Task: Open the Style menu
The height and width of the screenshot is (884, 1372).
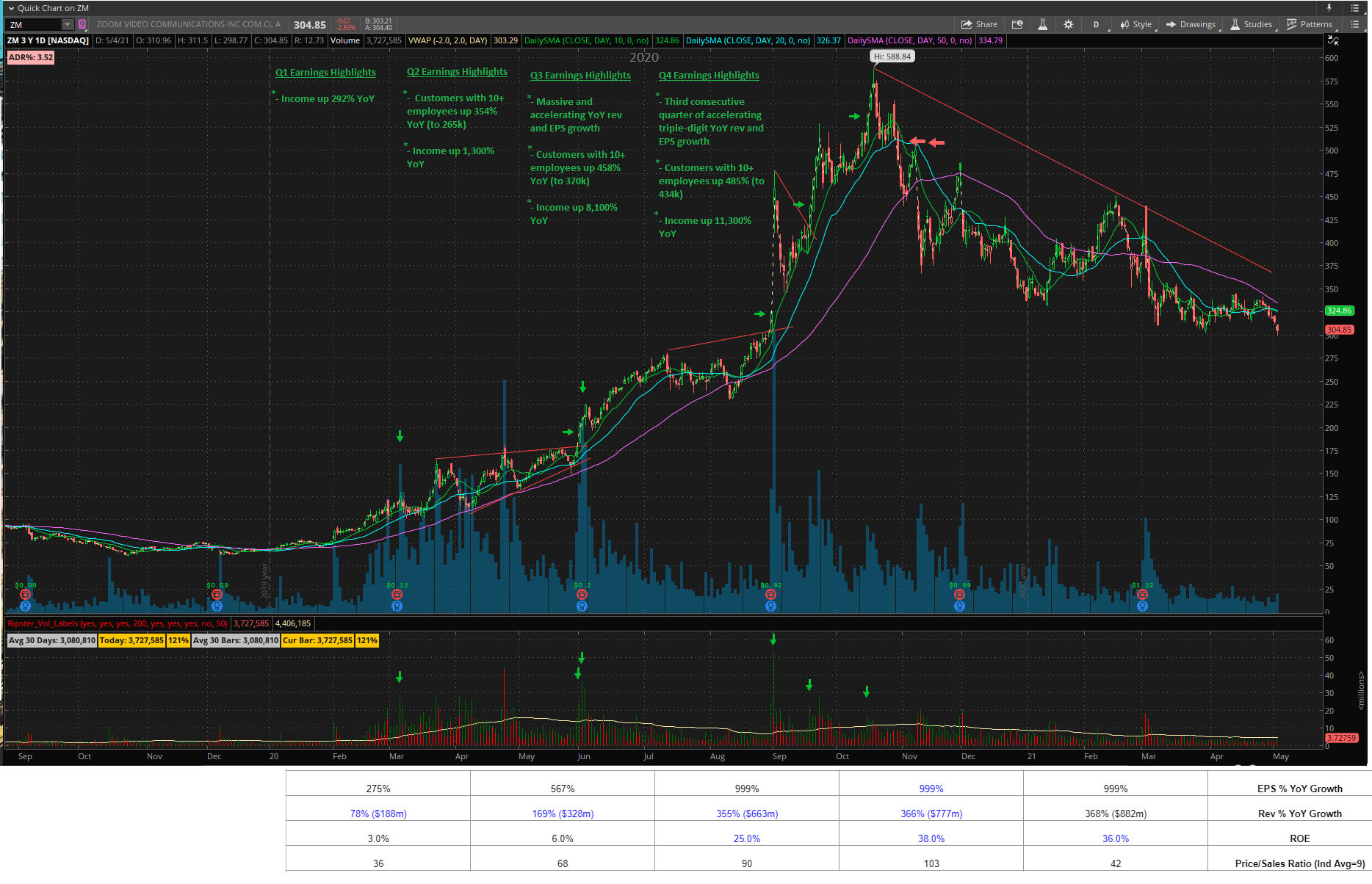Action: tap(1135, 24)
